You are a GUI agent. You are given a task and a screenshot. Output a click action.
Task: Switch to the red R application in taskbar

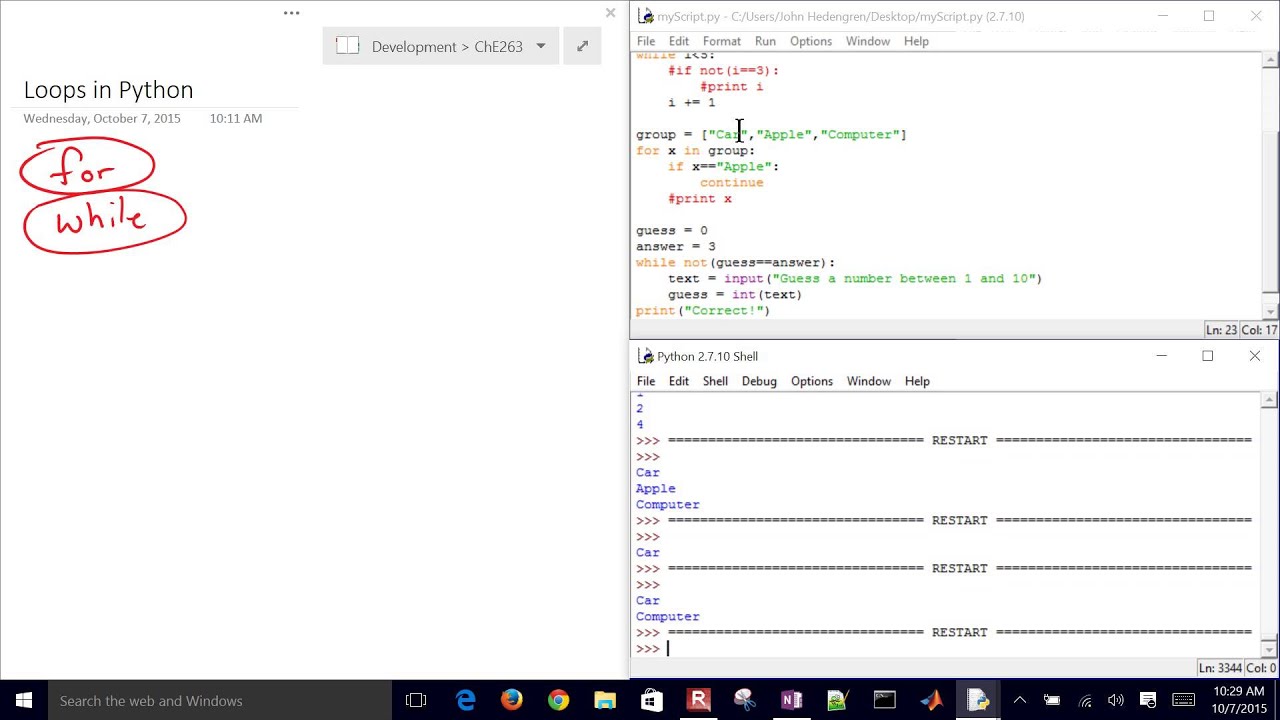pyautogui.click(x=698, y=700)
